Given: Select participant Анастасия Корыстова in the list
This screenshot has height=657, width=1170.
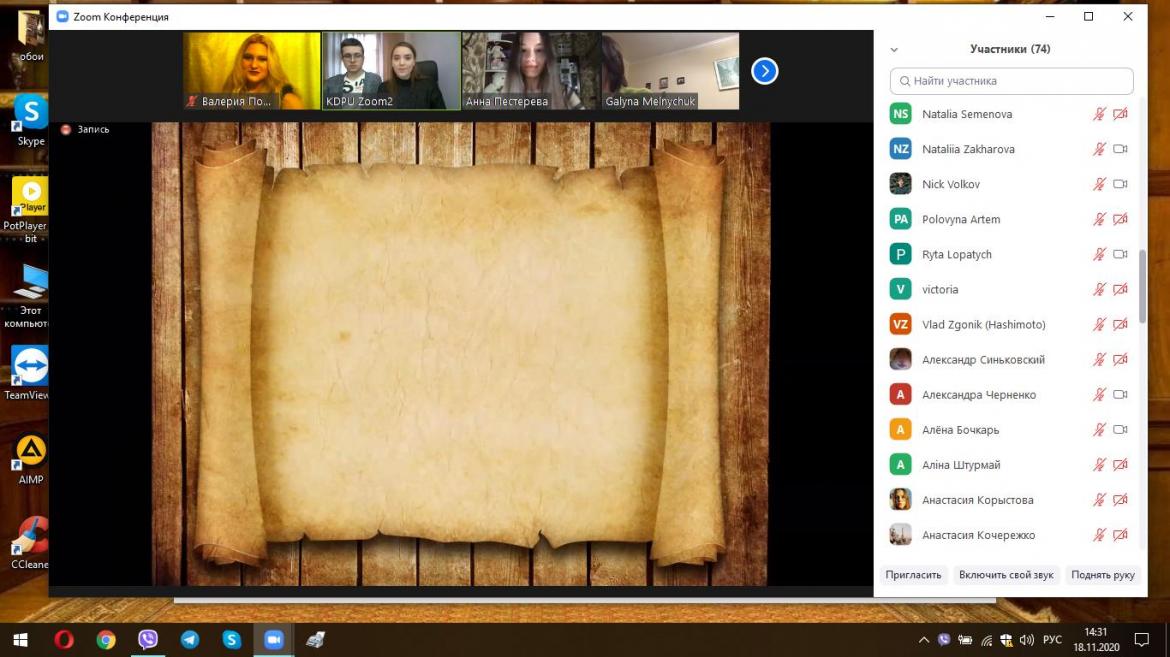Looking at the screenshot, I should pos(977,500).
